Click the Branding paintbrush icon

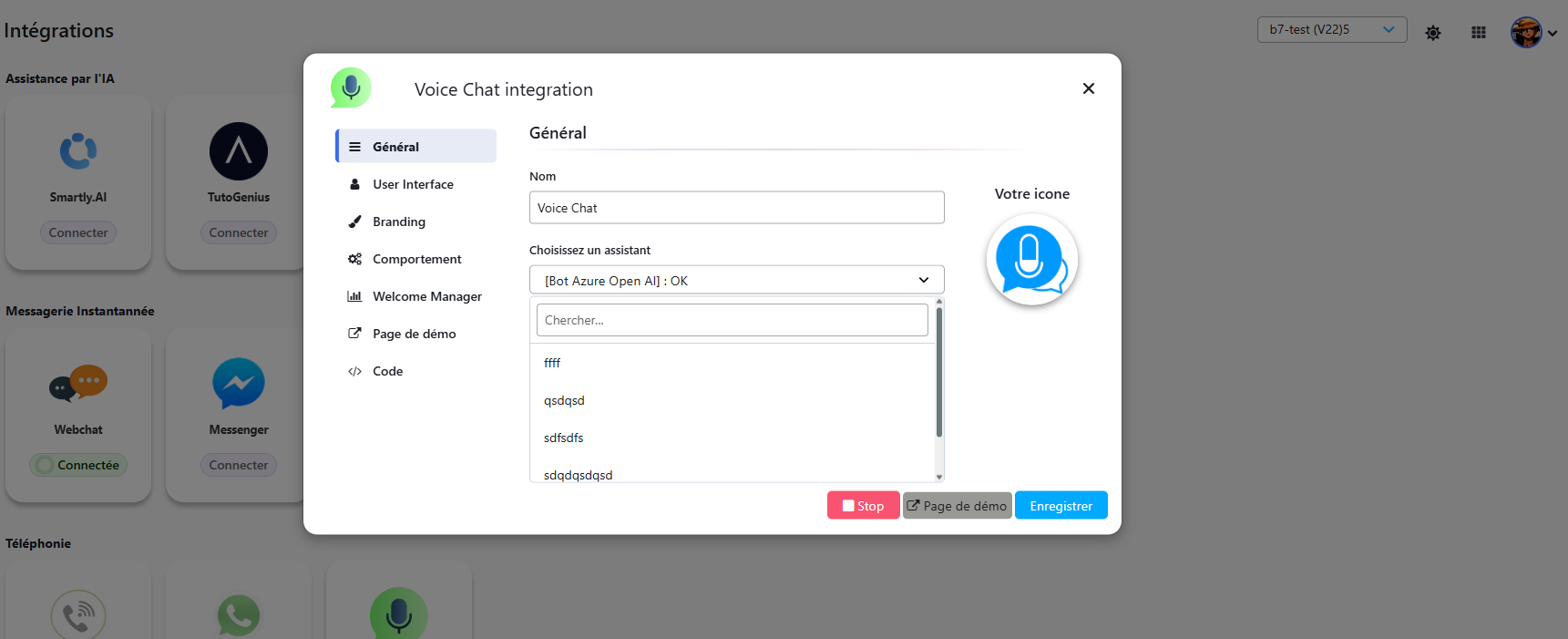tap(354, 222)
